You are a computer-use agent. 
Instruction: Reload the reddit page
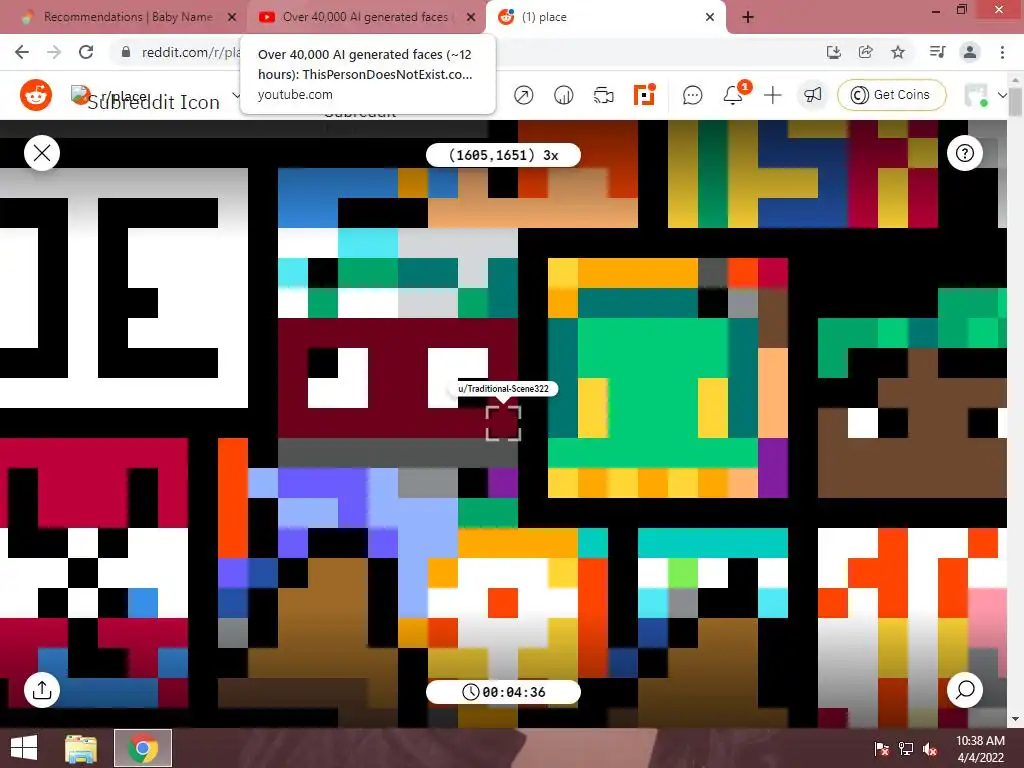[86, 52]
